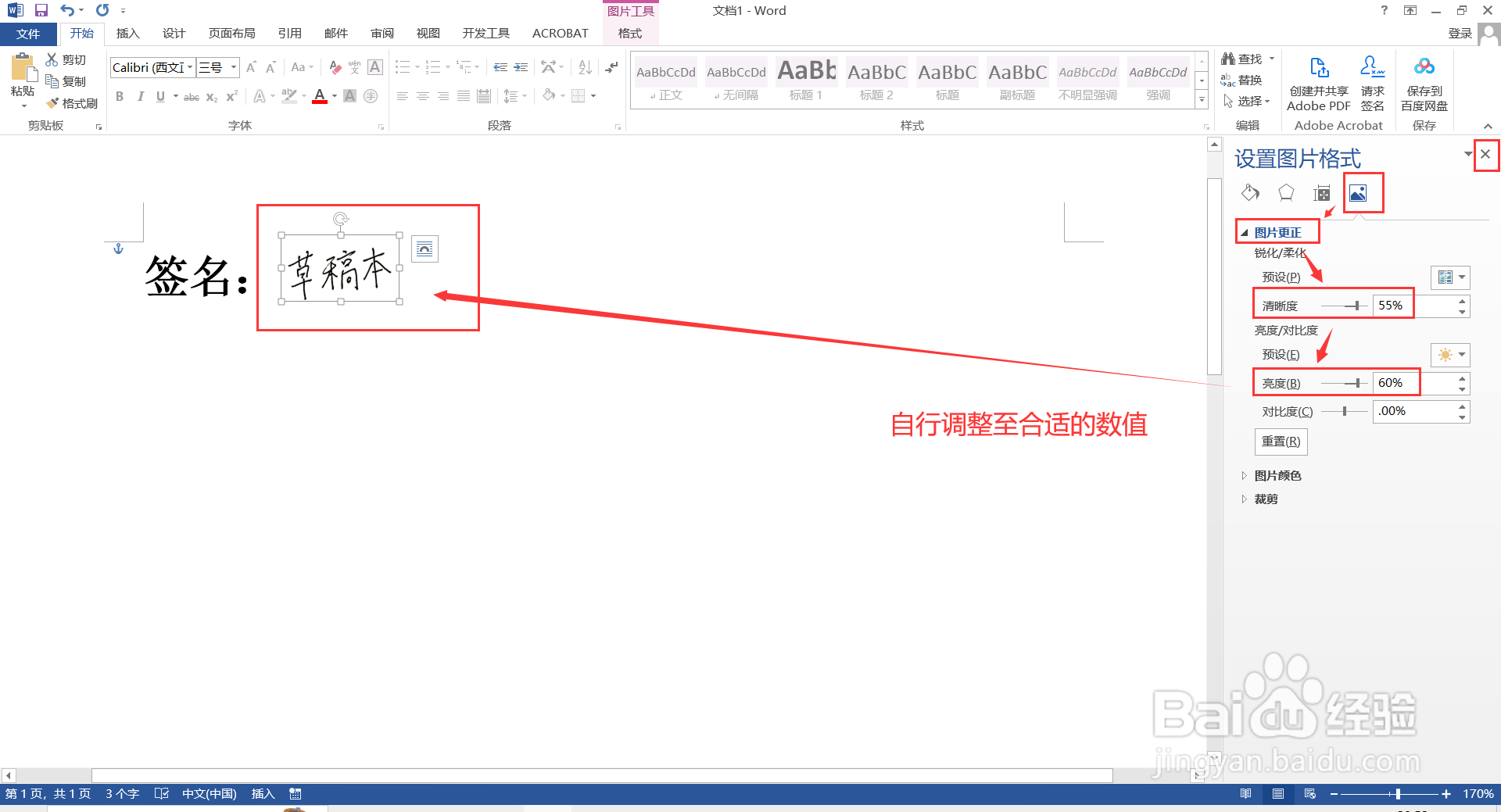Click the 55% sharpness input field
Image resolution: width=1501 pixels, height=812 pixels.
point(1392,305)
